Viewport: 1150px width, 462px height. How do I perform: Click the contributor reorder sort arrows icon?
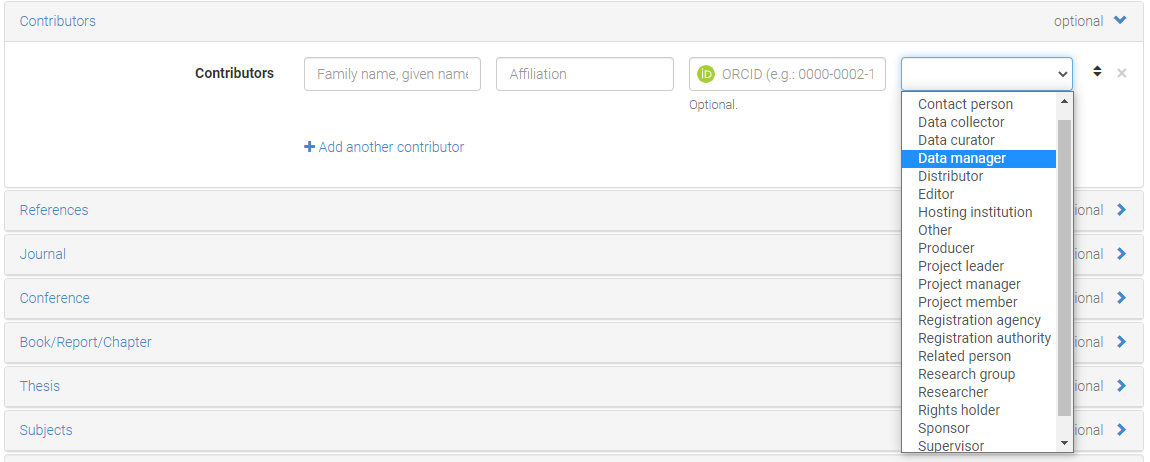click(x=1097, y=72)
